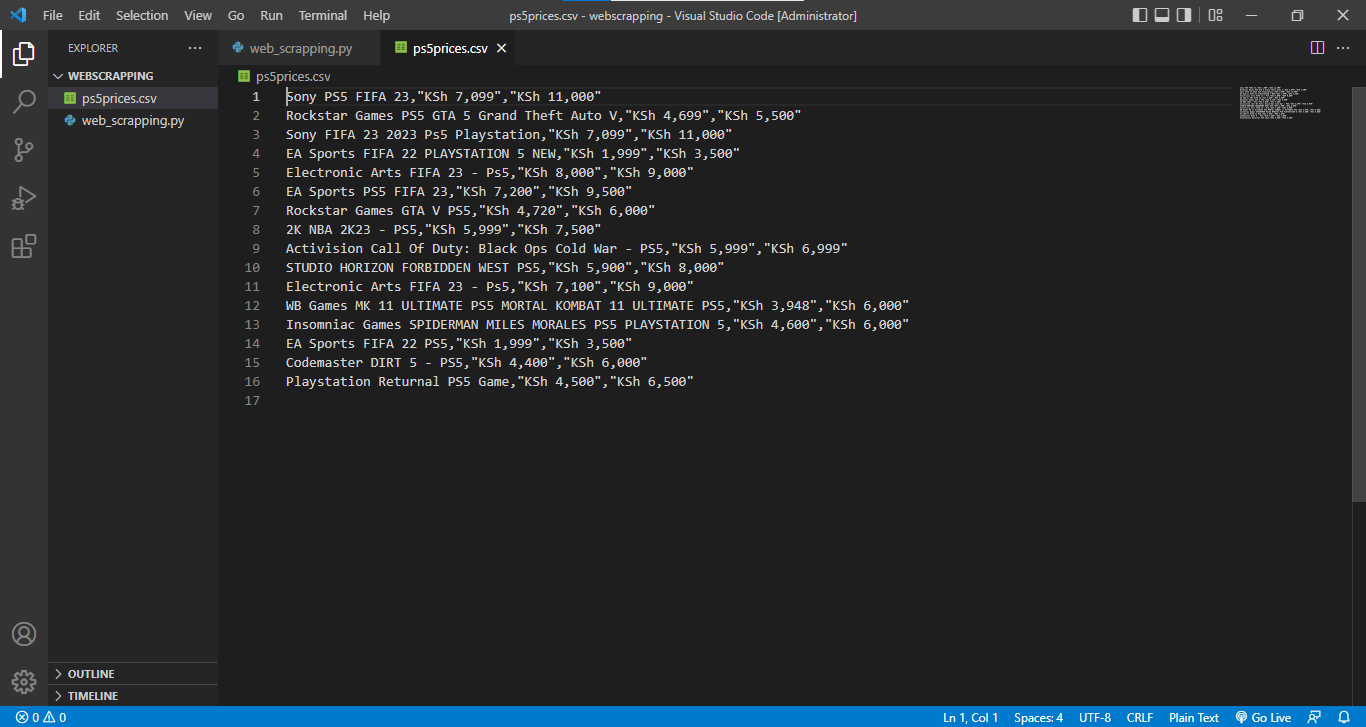Open the notifications bell
The height and width of the screenshot is (727, 1366).
click(1344, 717)
